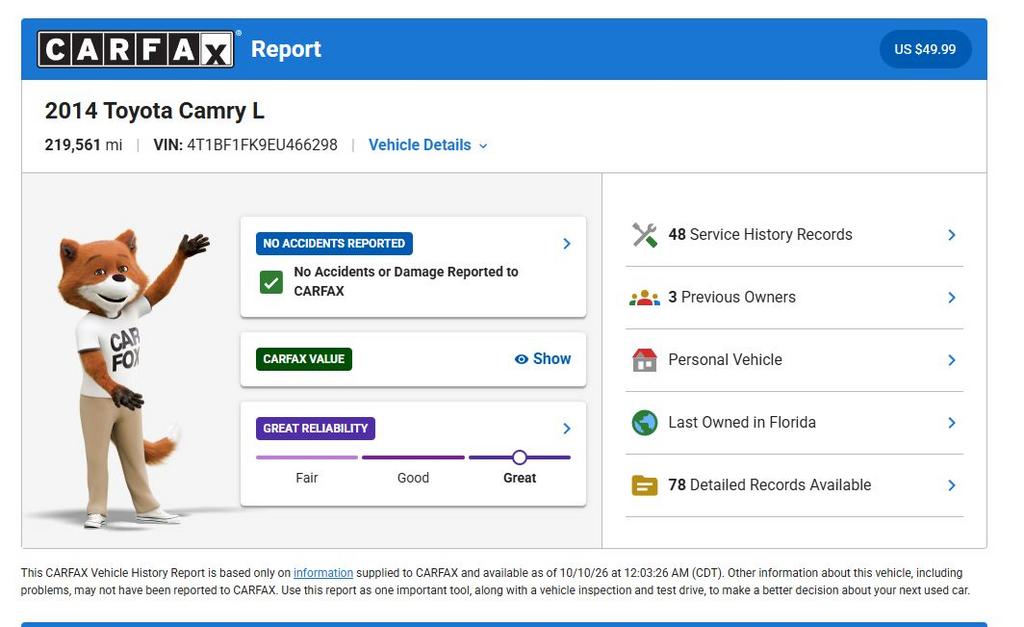Click the Good label under the reliability bar
The image size is (1024, 627).
(x=413, y=478)
